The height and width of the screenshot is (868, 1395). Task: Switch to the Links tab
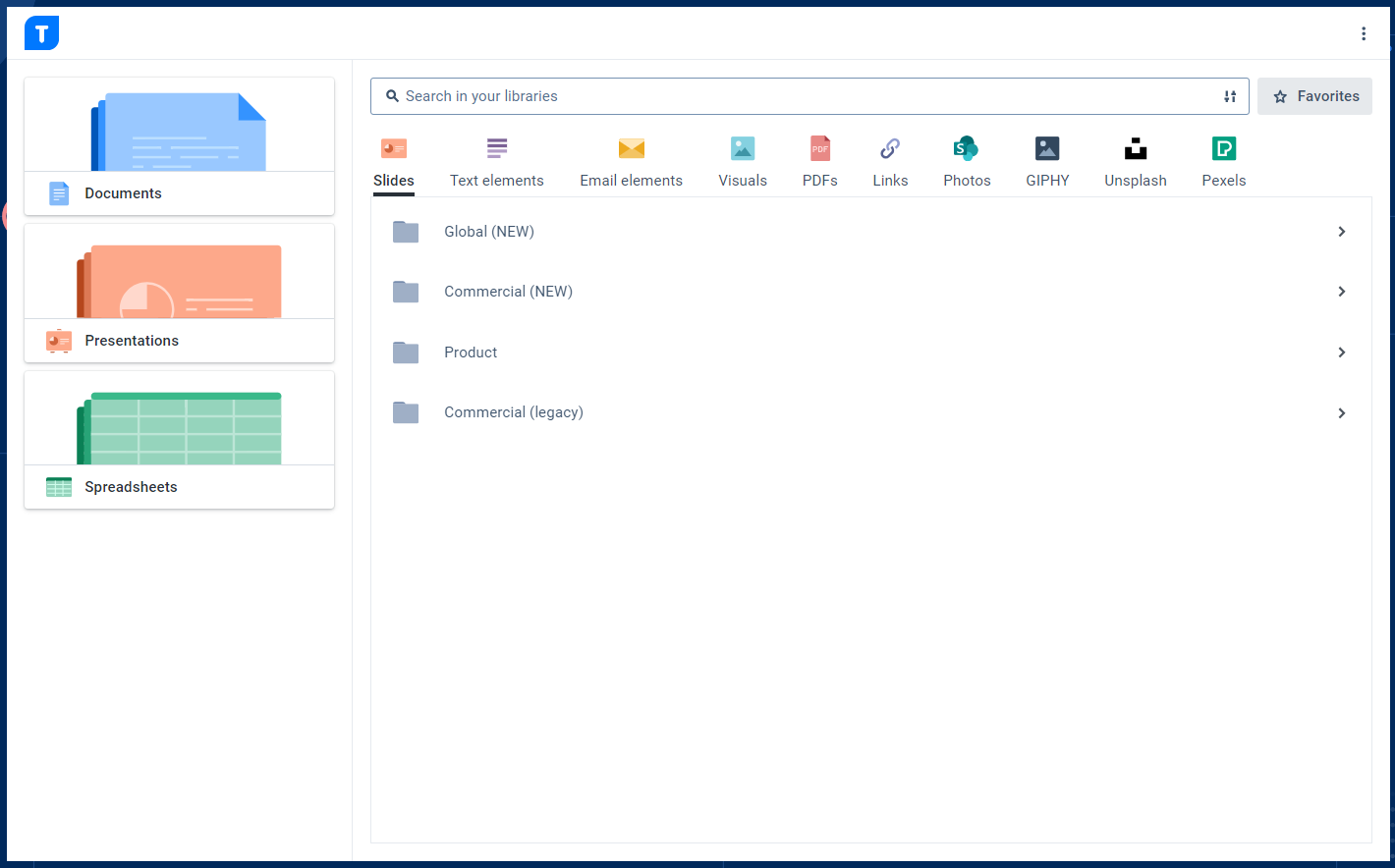click(x=890, y=181)
